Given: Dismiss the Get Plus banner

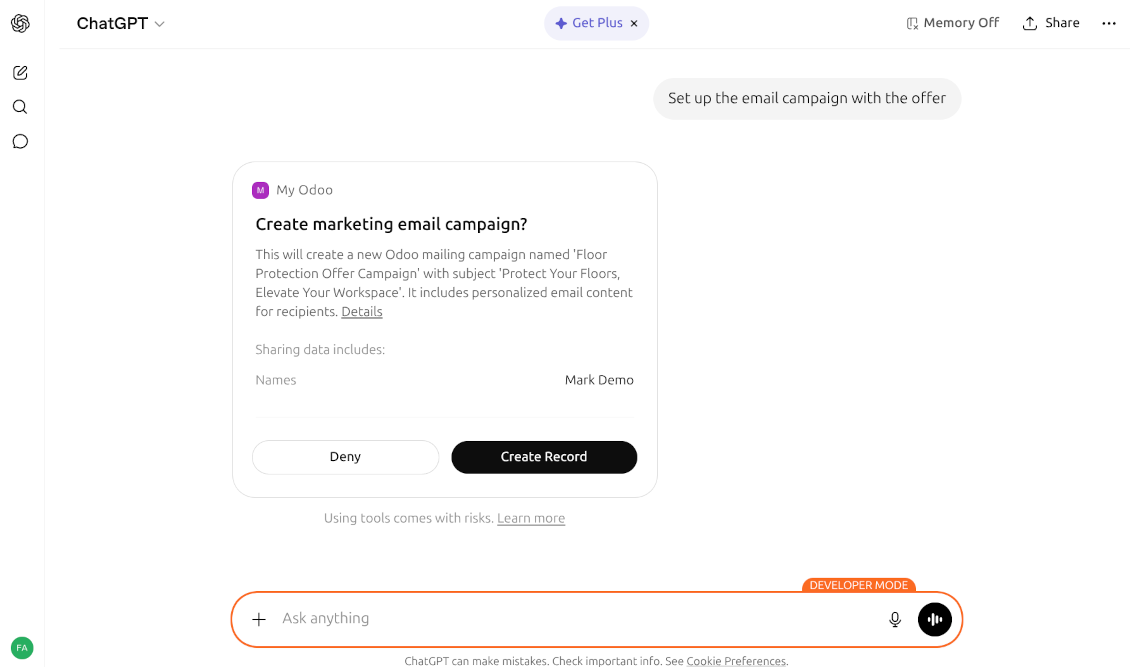Looking at the screenshot, I should [x=634, y=22].
